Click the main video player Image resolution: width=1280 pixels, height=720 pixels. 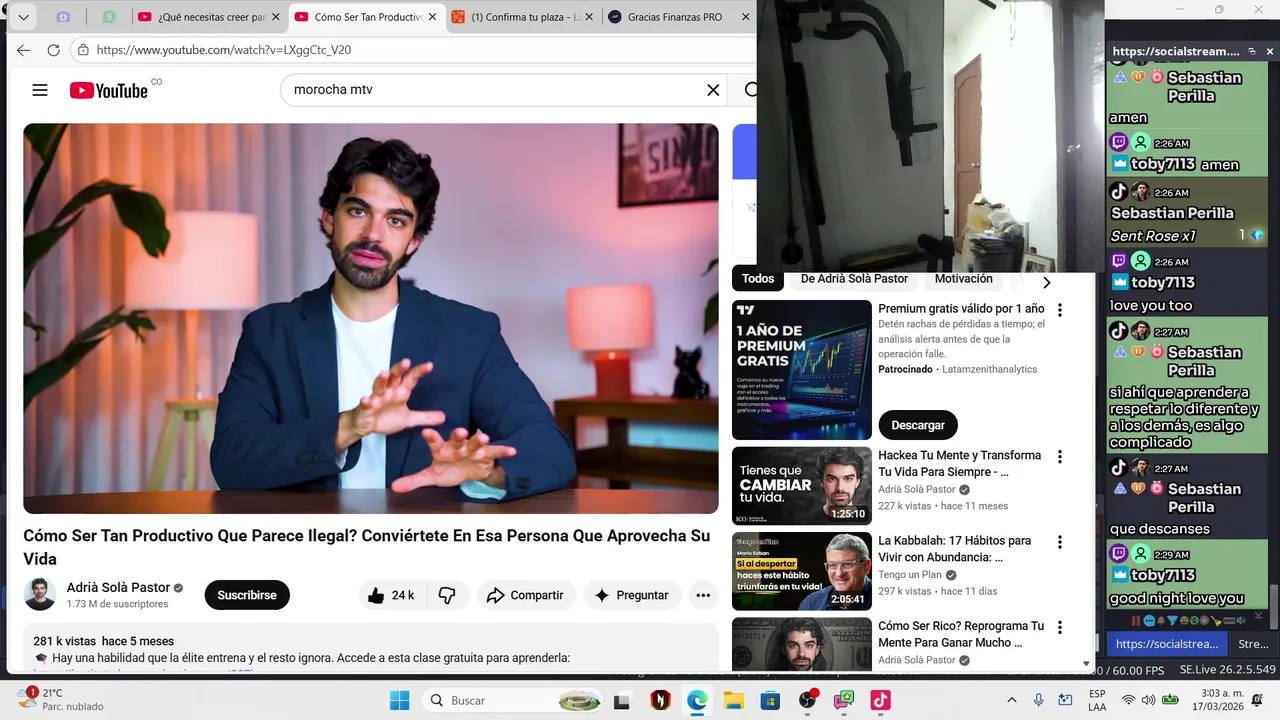click(x=371, y=318)
